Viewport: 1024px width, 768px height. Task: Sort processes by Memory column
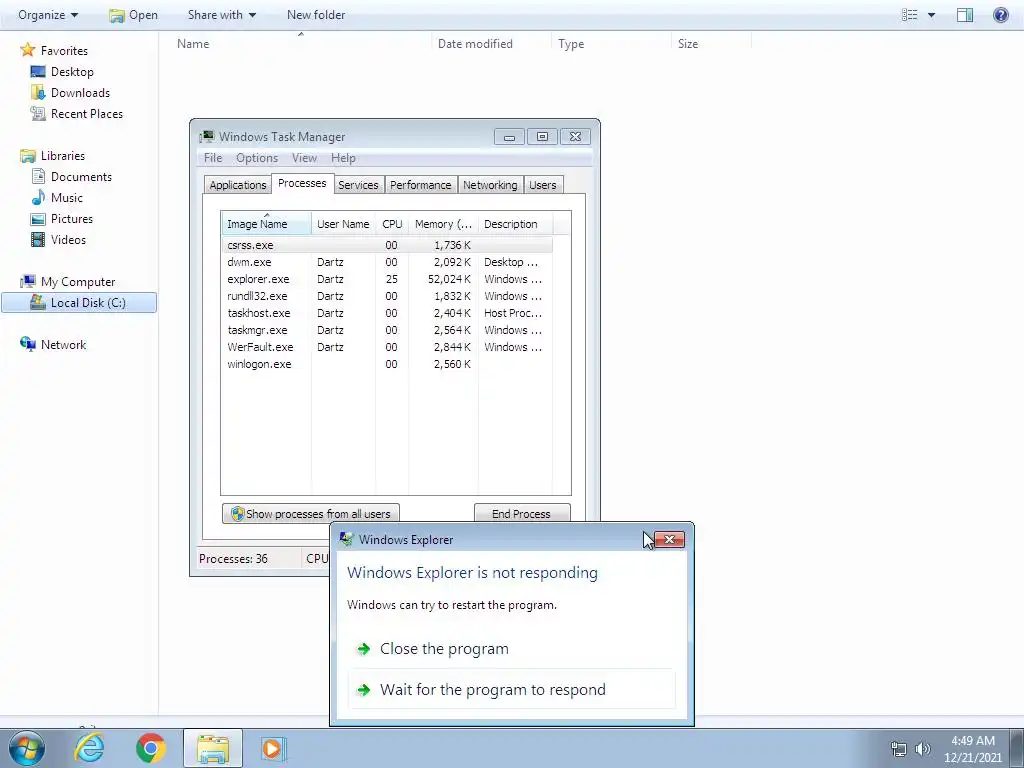pos(443,224)
